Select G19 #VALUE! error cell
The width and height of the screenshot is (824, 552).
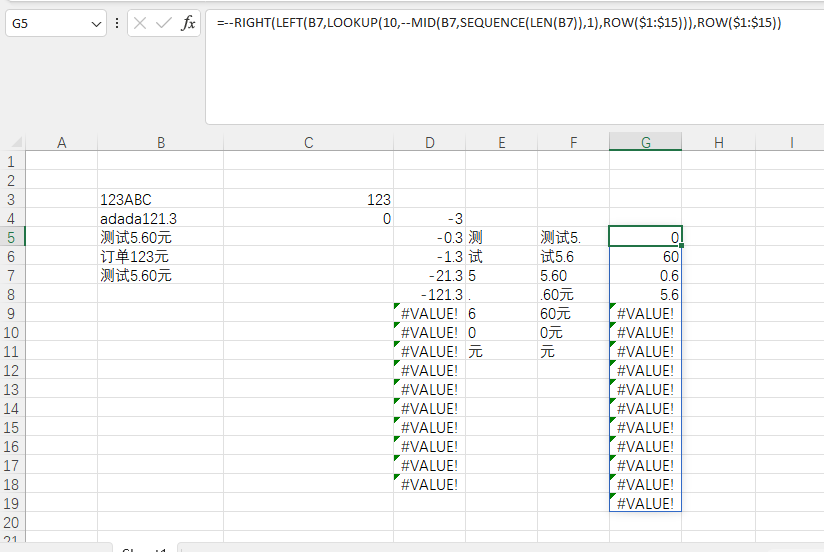pos(645,503)
